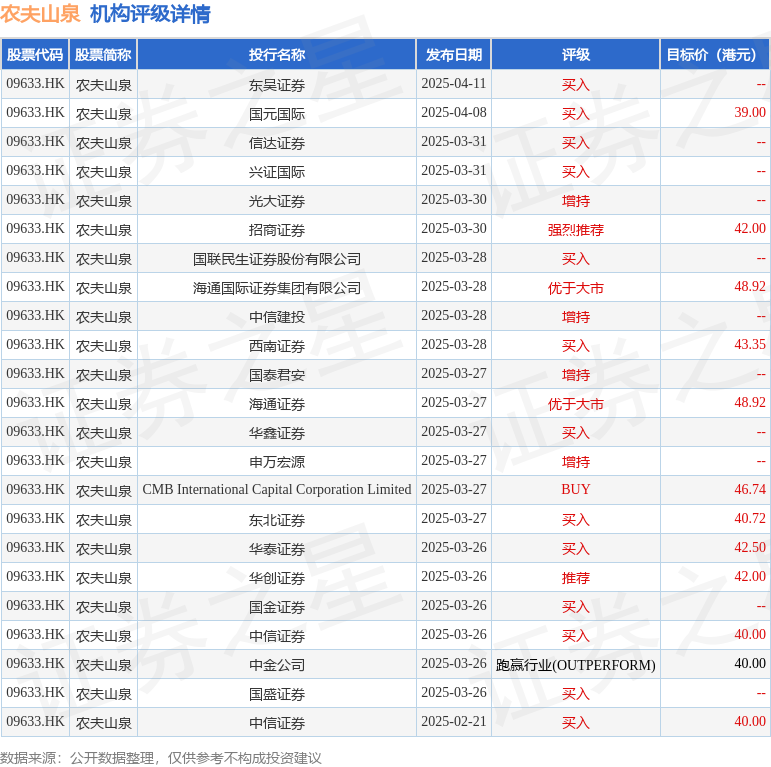Click the 农夫山泉 cell in the 国元国际 row

pos(104,114)
